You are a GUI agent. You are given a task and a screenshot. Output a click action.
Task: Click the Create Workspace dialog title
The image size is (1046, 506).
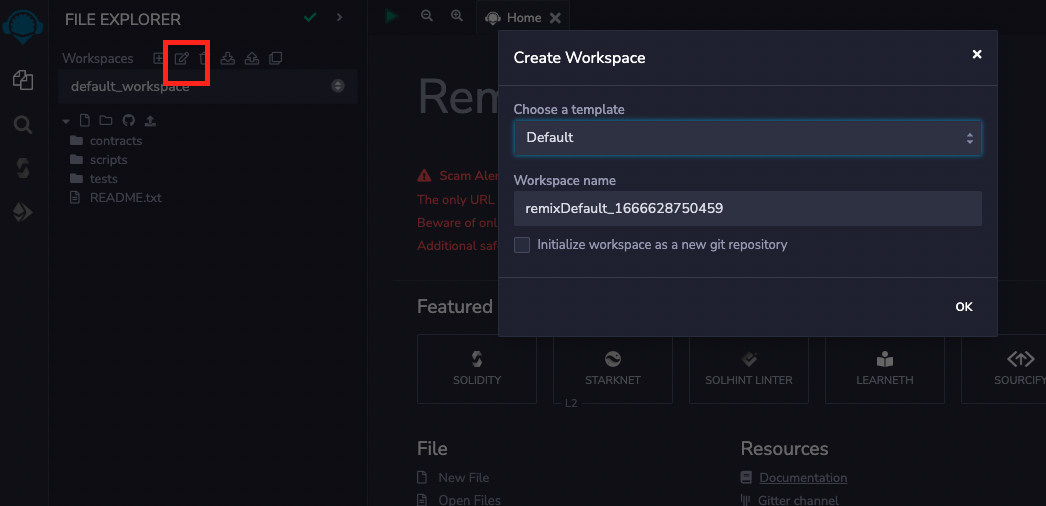579,58
